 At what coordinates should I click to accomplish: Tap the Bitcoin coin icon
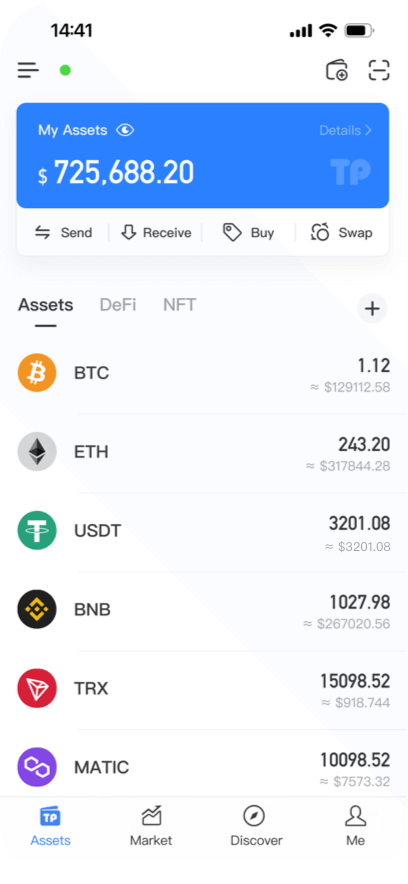(x=37, y=373)
